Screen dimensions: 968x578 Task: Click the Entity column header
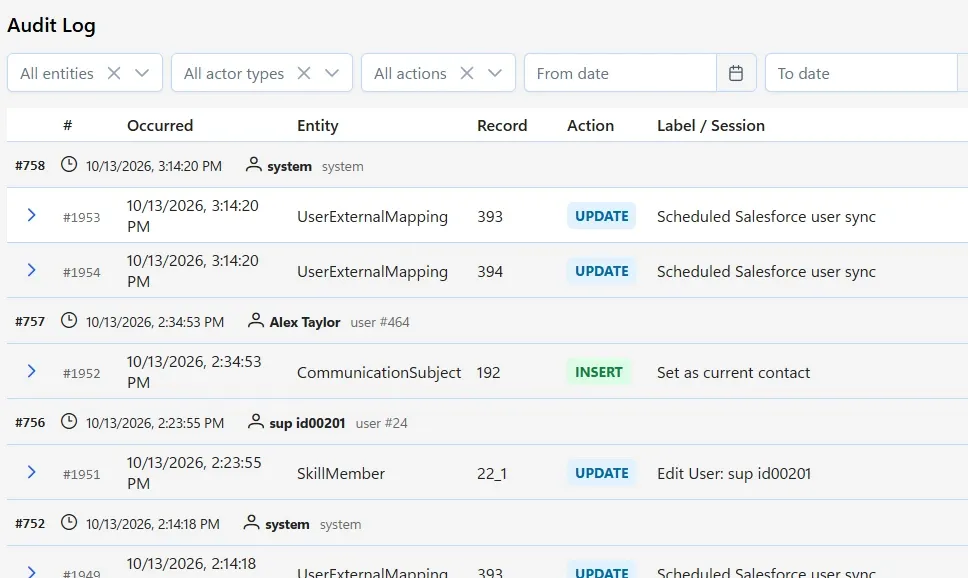[317, 125]
